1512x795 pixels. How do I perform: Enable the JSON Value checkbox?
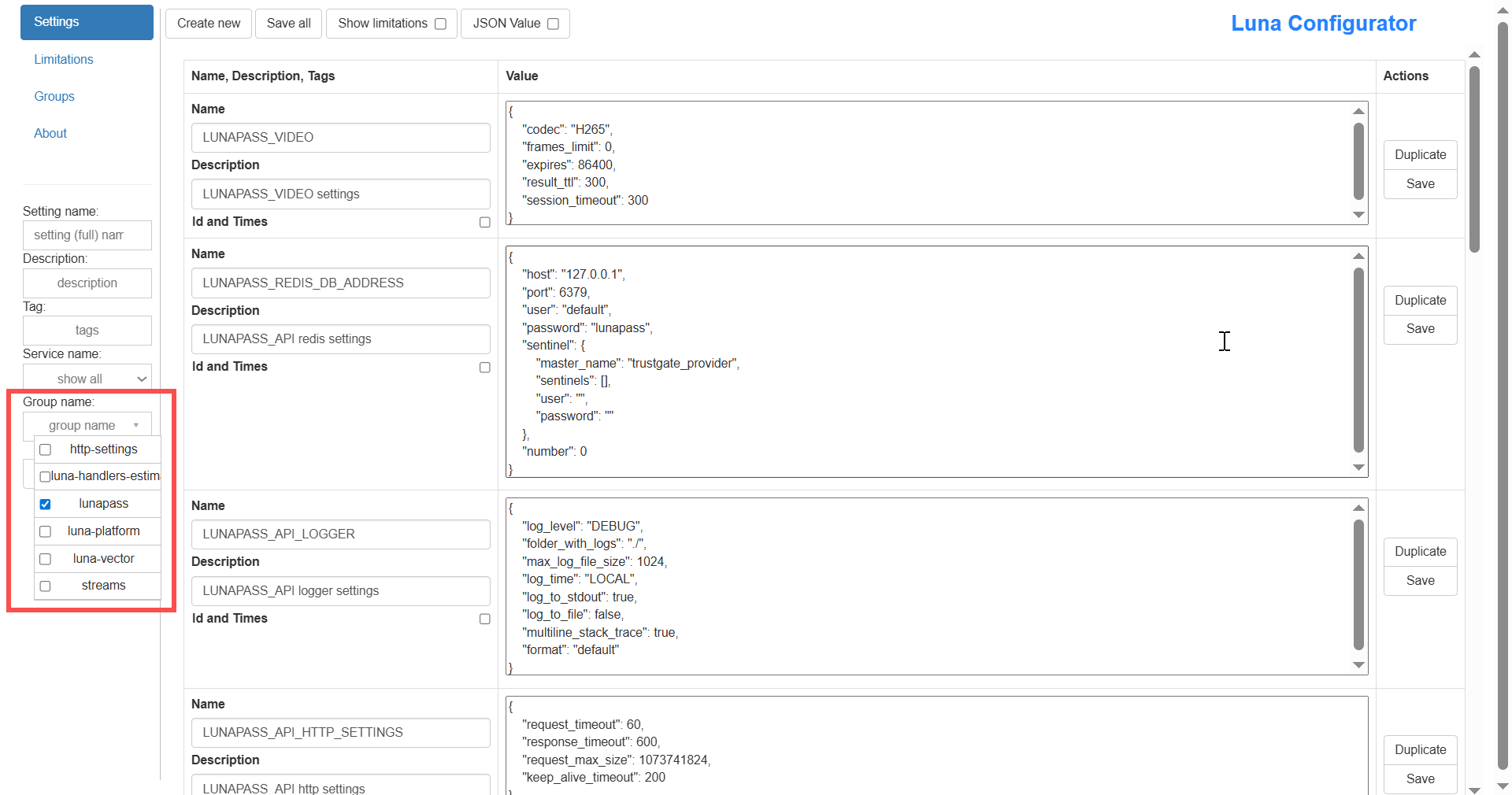coord(553,24)
